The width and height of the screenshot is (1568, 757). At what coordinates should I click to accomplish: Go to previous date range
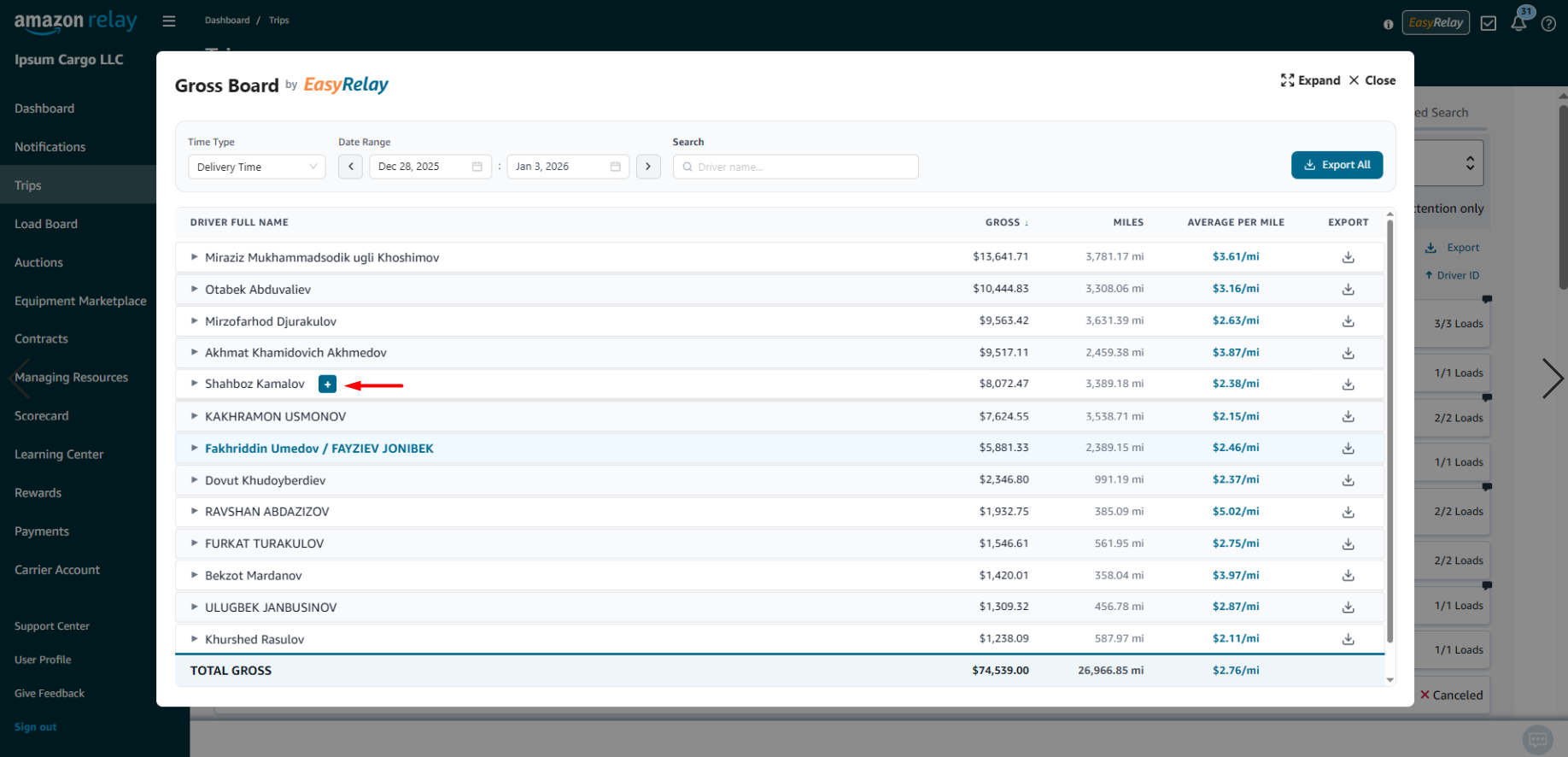tap(350, 167)
